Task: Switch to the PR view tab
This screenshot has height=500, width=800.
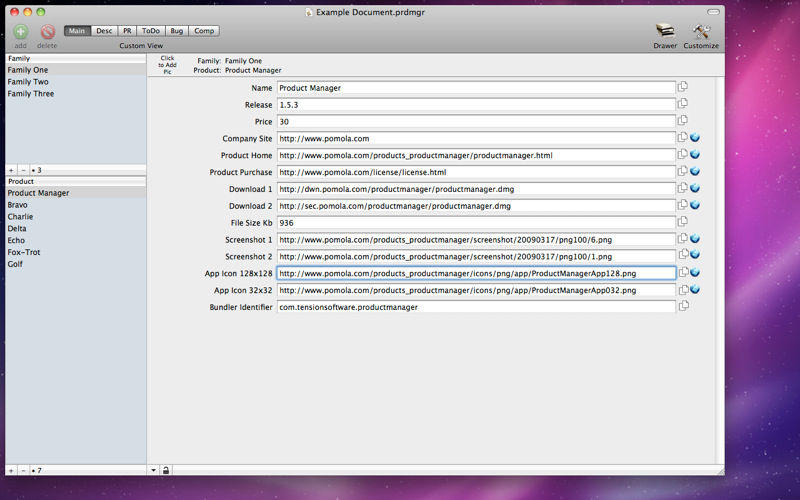Action: point(127,31)
